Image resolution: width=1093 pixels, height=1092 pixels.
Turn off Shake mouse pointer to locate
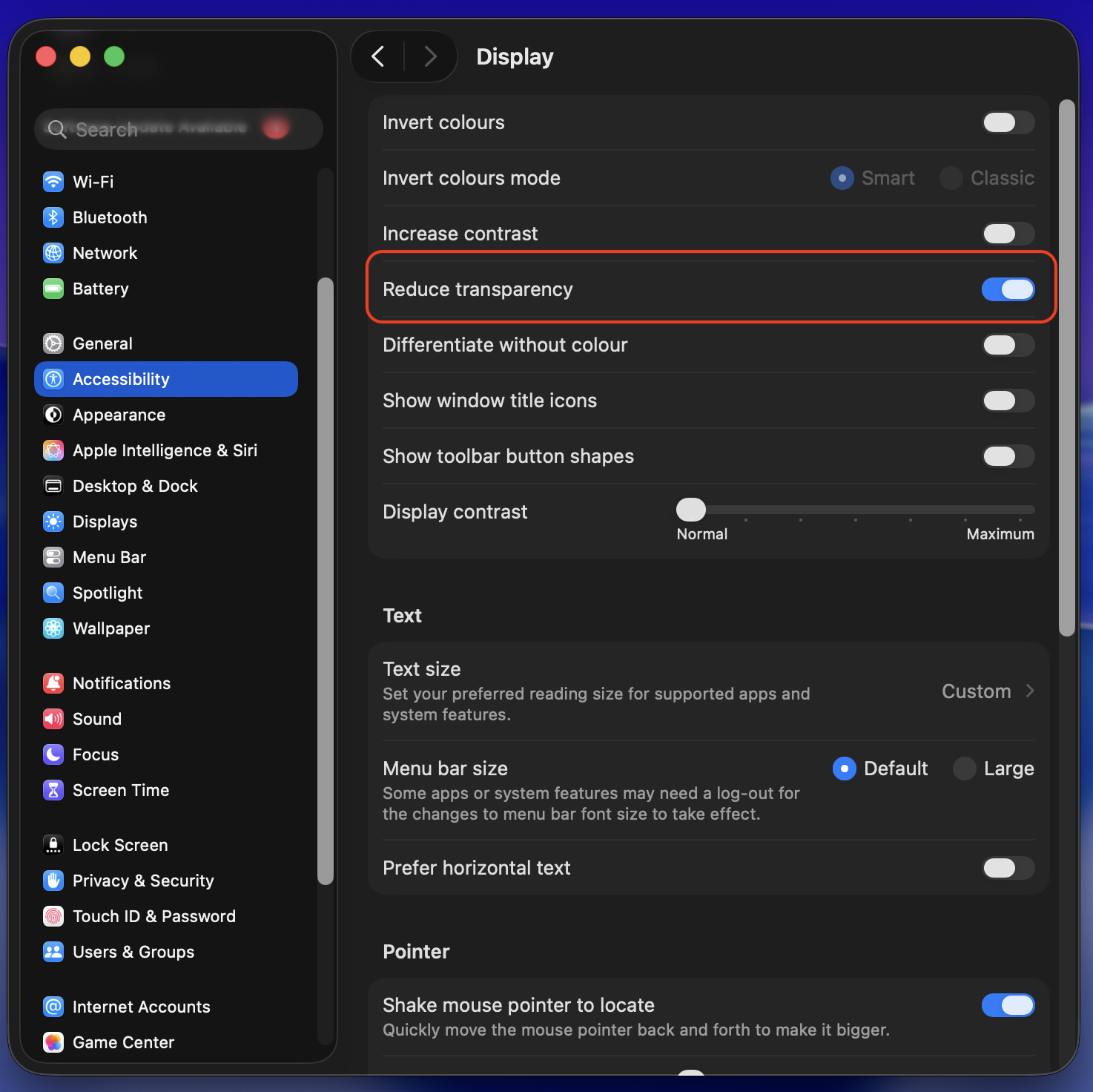(x=1008, y=1005)
